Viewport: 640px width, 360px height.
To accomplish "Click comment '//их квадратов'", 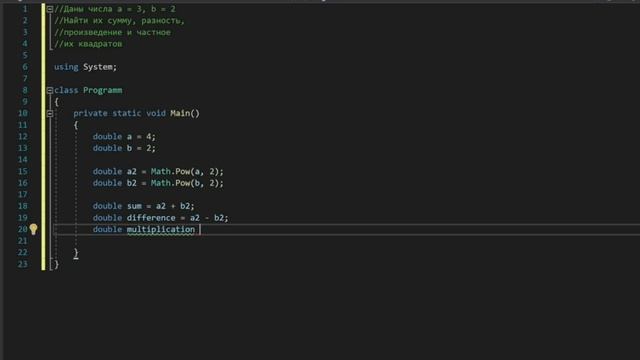I will click(x=88, y=44).
